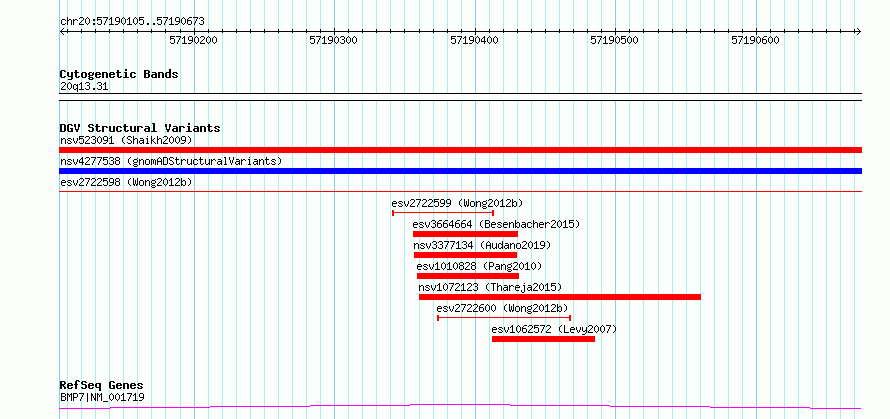The height and width of the screenshot is (419, 890).
Task: Open the esv2722600 (Wong2012b) variant label
Action: click(502, 308)
